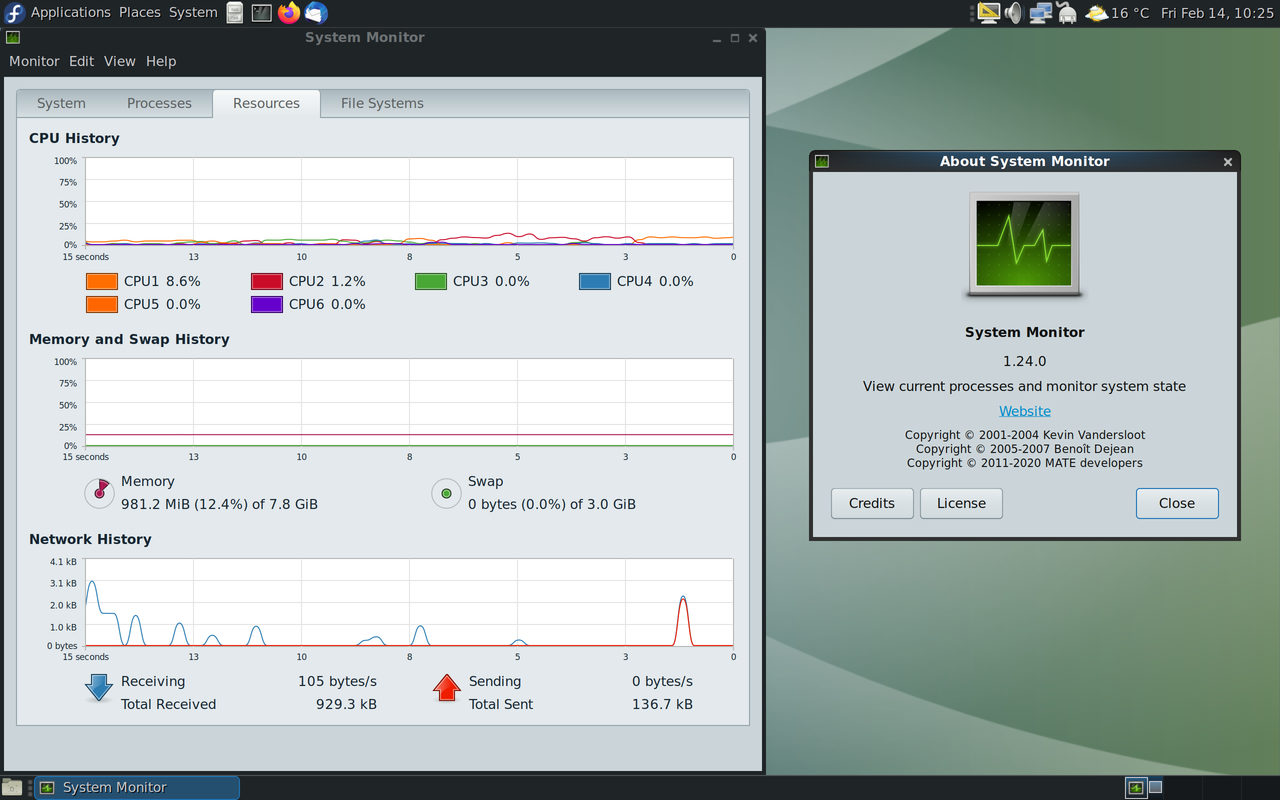
Task: Click the swap value 0 bytes (0.0%) of 3.0 GiB
Action: pos(552,504)
